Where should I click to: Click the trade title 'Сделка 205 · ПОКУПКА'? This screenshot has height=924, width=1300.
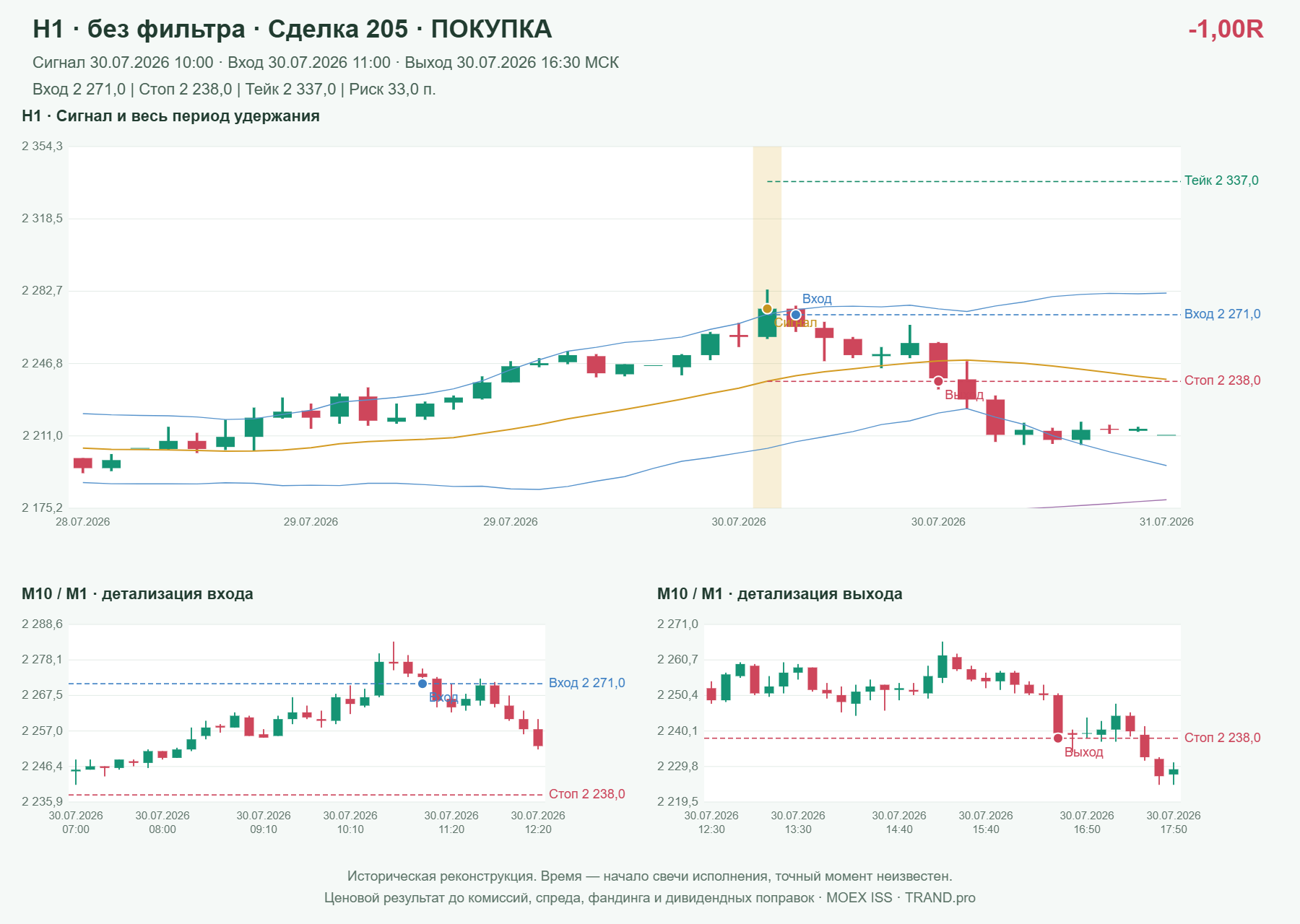click(x=409, y=29)
